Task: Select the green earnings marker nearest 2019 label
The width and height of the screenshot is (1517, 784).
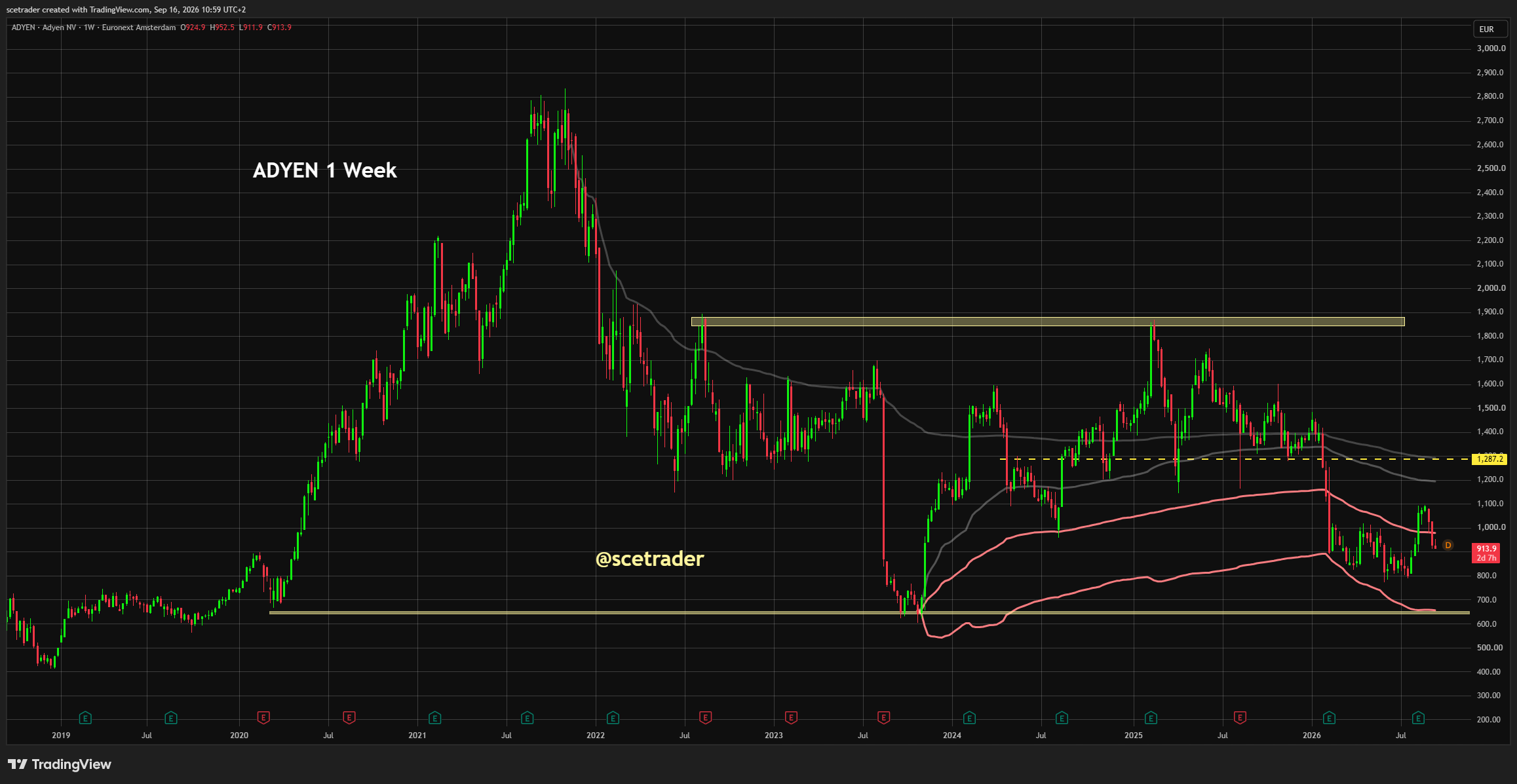Action: 85,718
